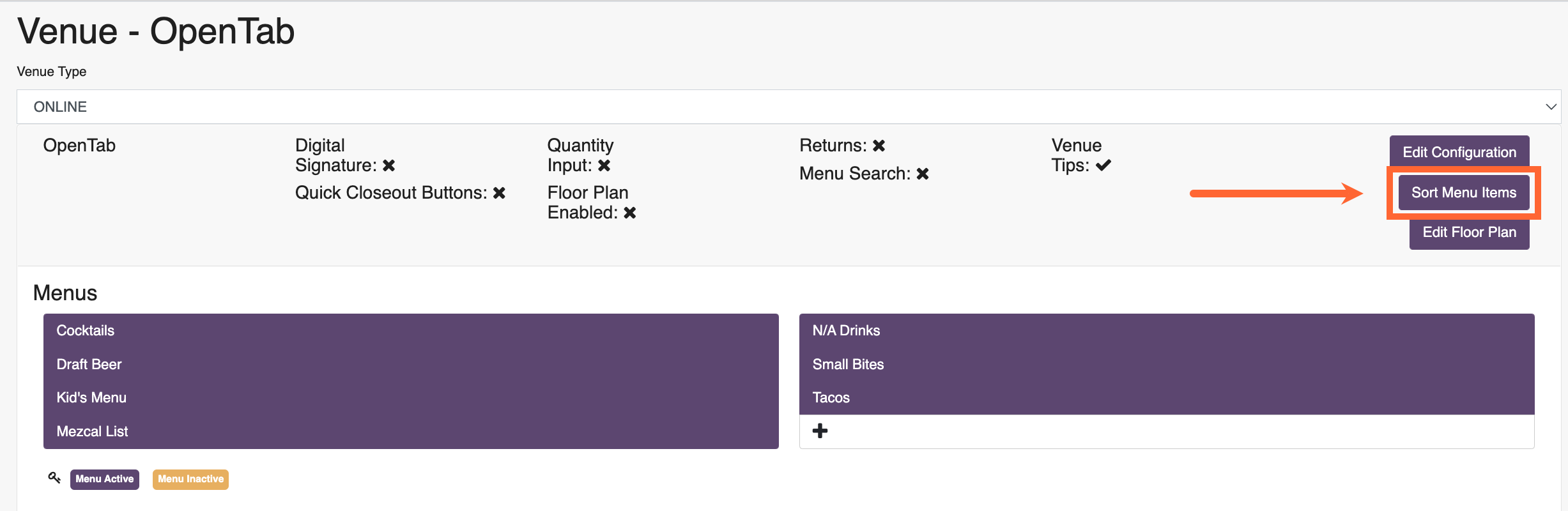Open the Edit Floor Plan button

click(1469, 232)
